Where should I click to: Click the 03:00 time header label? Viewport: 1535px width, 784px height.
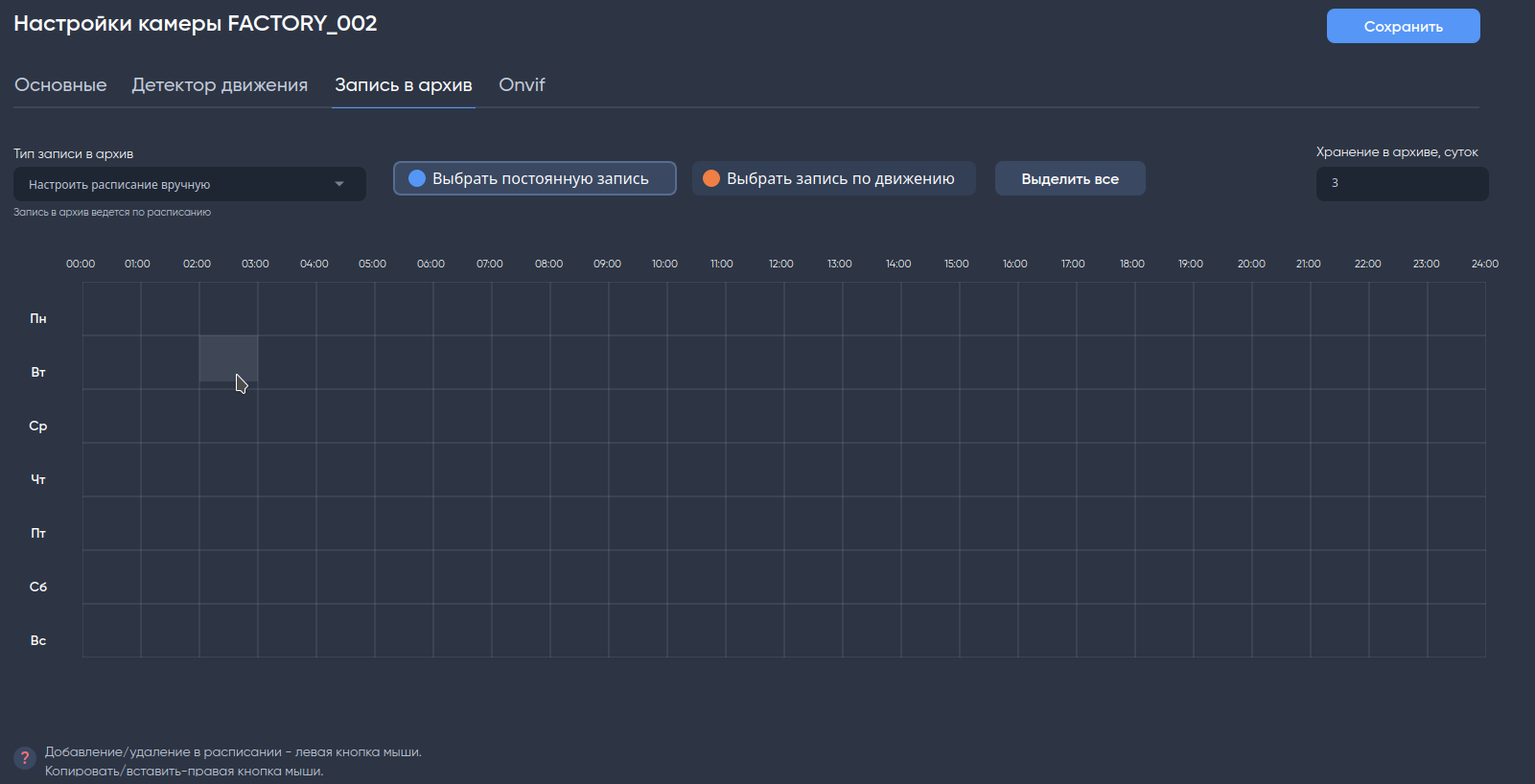(255, 264)
